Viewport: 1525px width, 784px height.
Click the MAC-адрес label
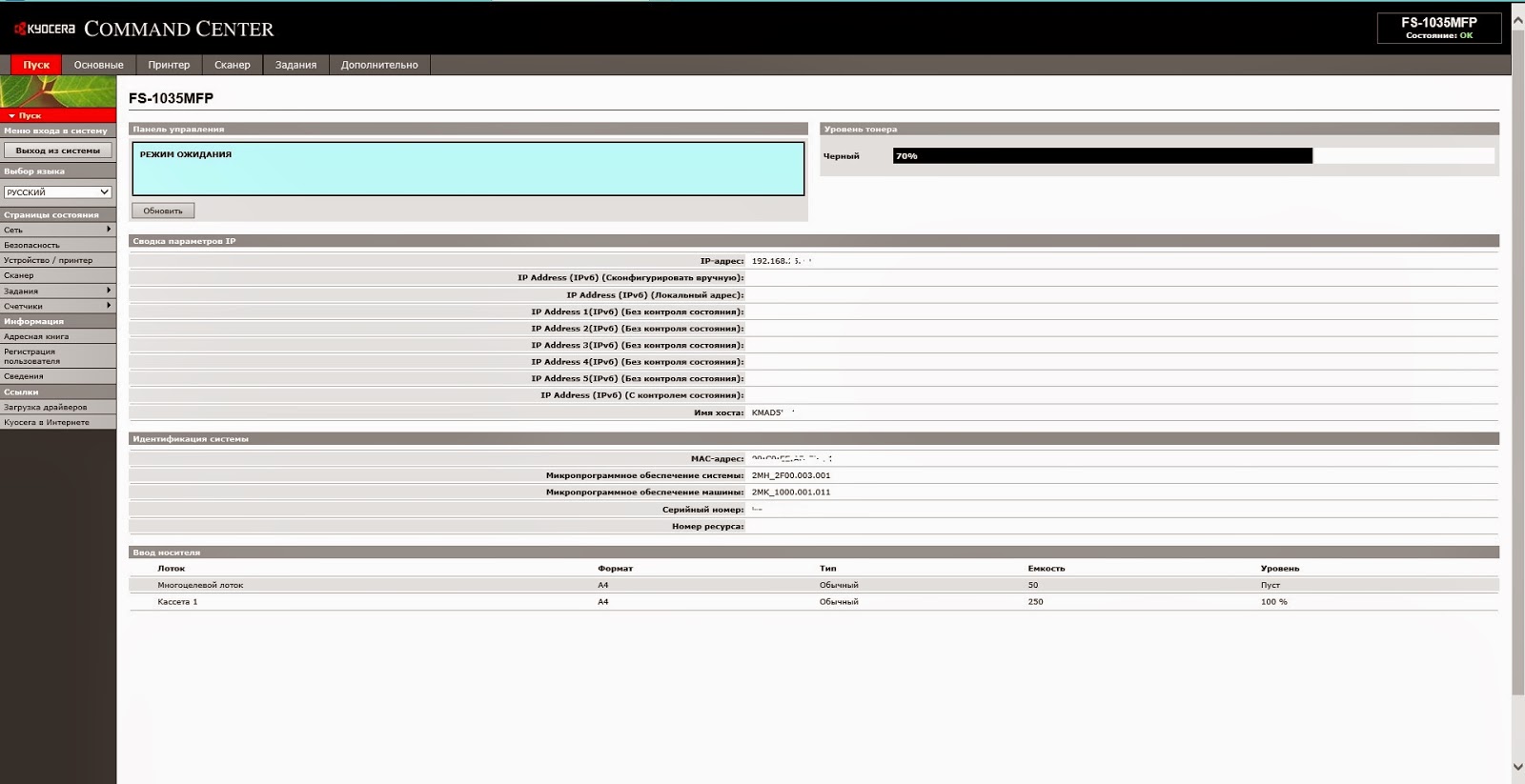(717, 459)
